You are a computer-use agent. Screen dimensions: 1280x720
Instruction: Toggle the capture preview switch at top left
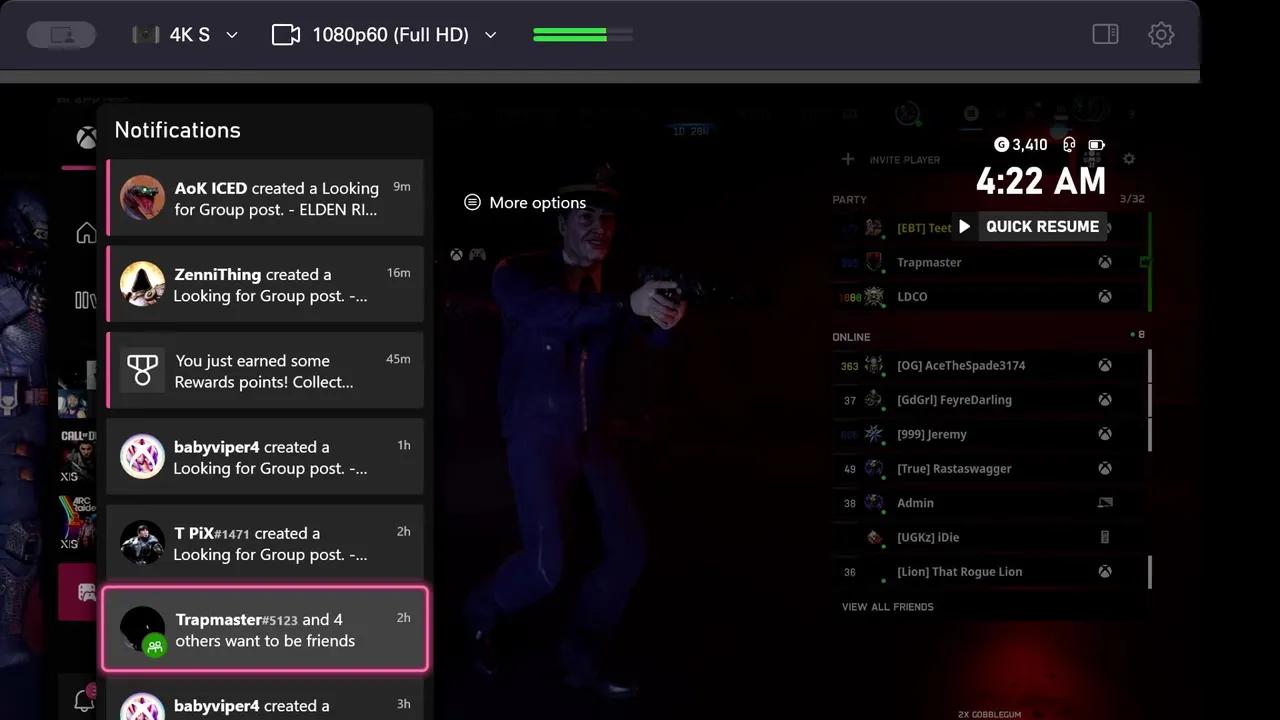[61, 35]
